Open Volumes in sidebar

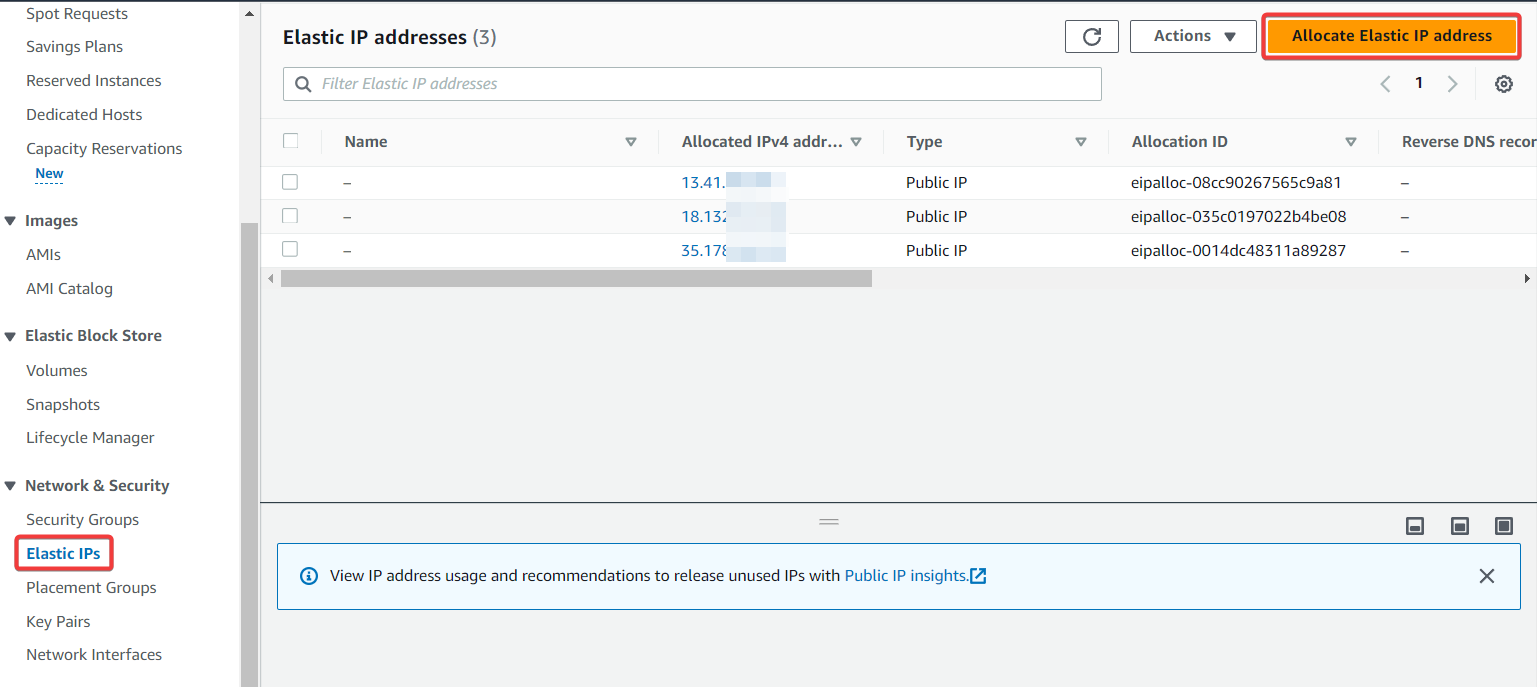coord(57,371)
